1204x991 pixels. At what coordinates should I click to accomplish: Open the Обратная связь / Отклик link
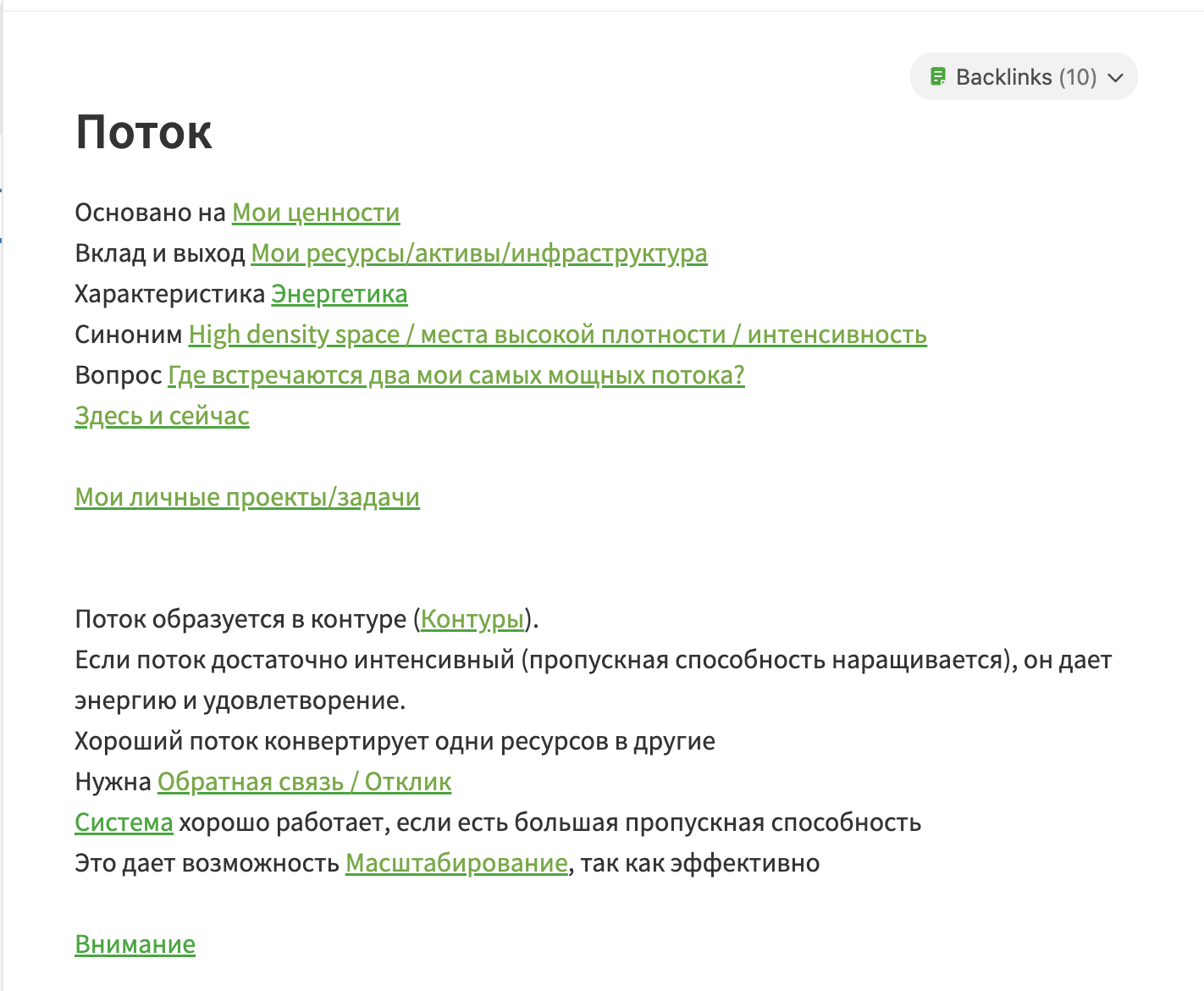[x=305, y=782]
